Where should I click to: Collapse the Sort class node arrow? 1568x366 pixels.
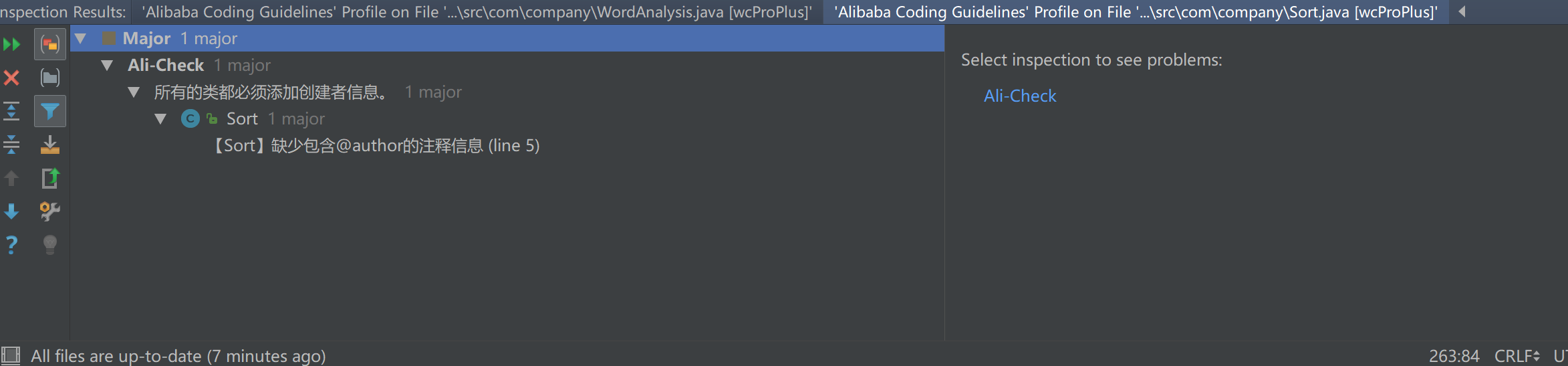point(160,119)
